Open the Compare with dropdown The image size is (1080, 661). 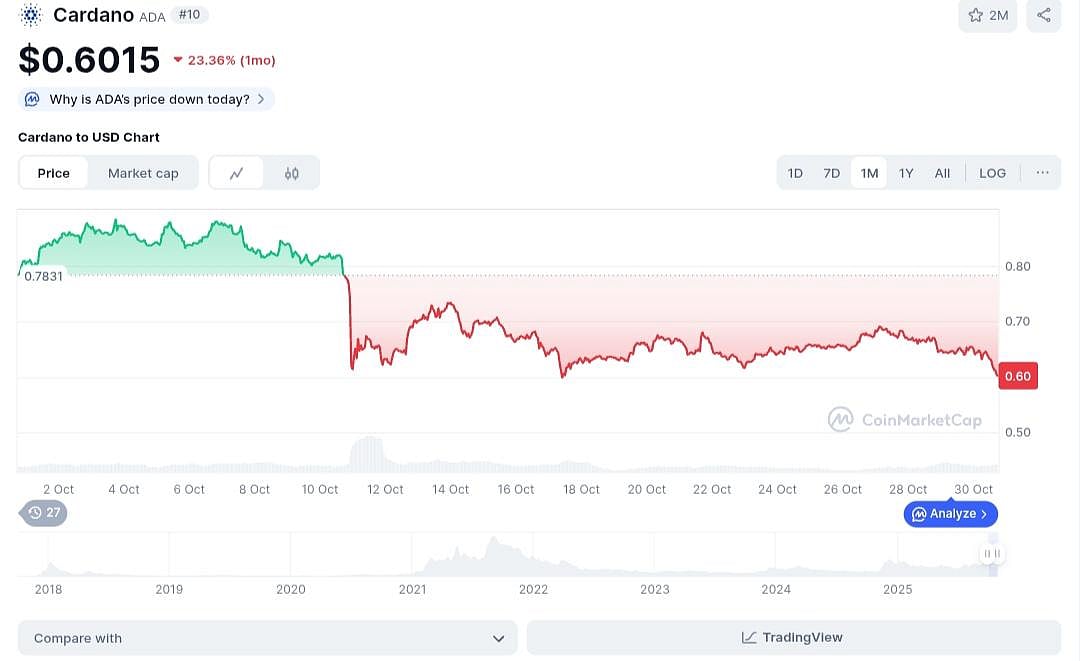pos(267,637)
